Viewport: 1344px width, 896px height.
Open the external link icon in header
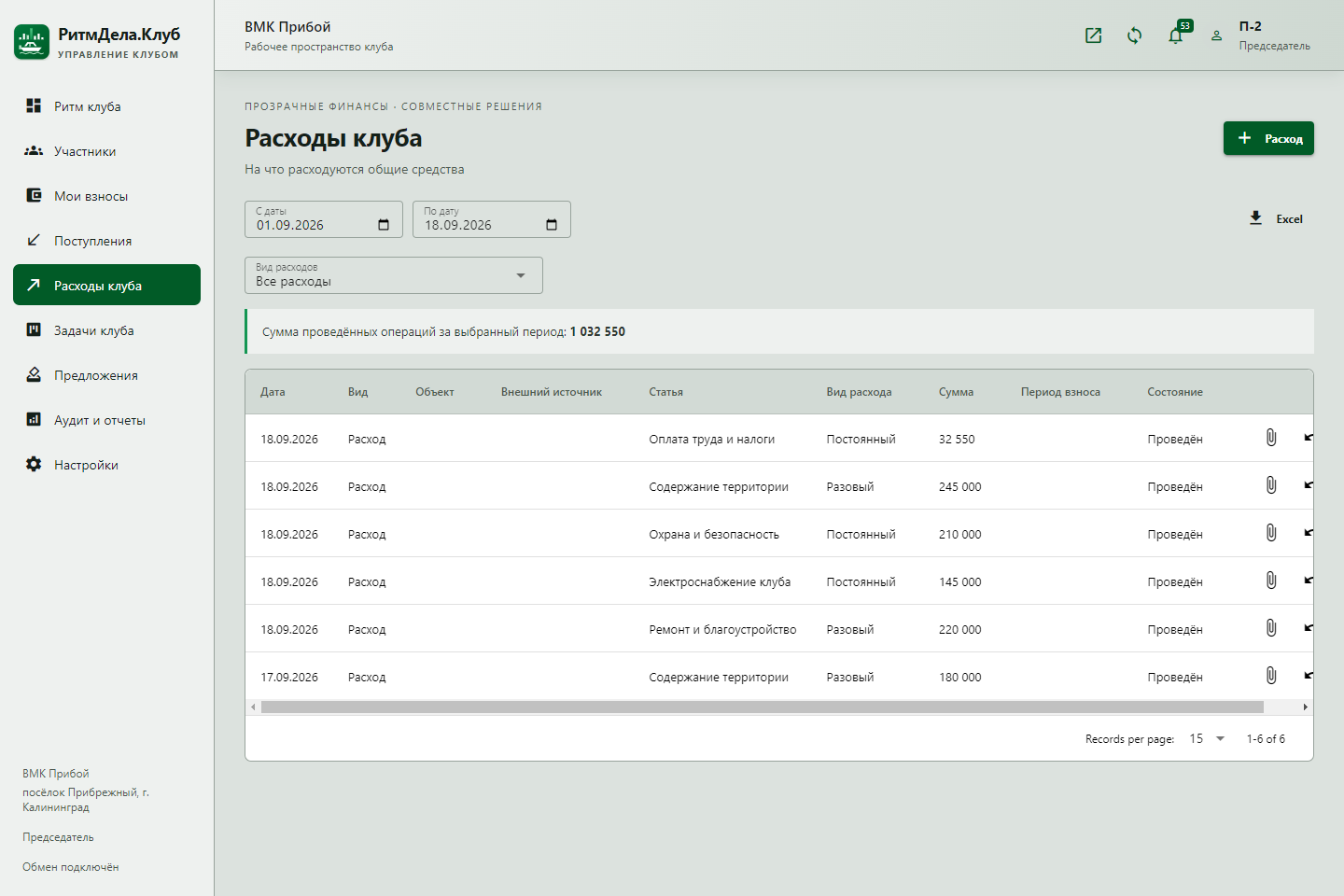[x=1094, y=35]
